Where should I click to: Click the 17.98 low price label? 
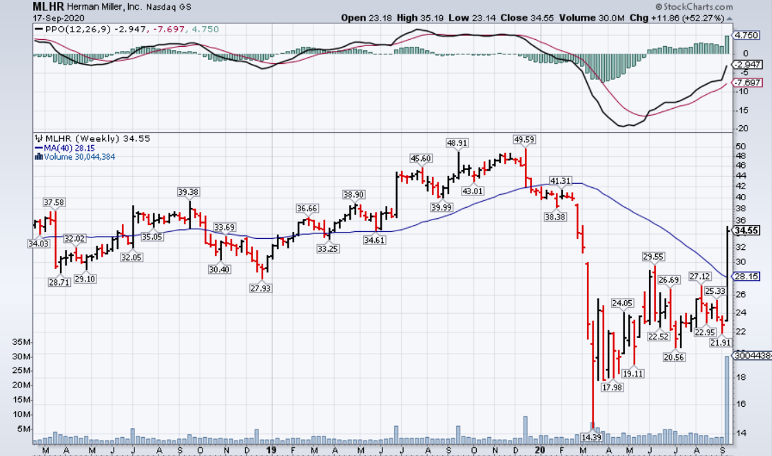612,388
